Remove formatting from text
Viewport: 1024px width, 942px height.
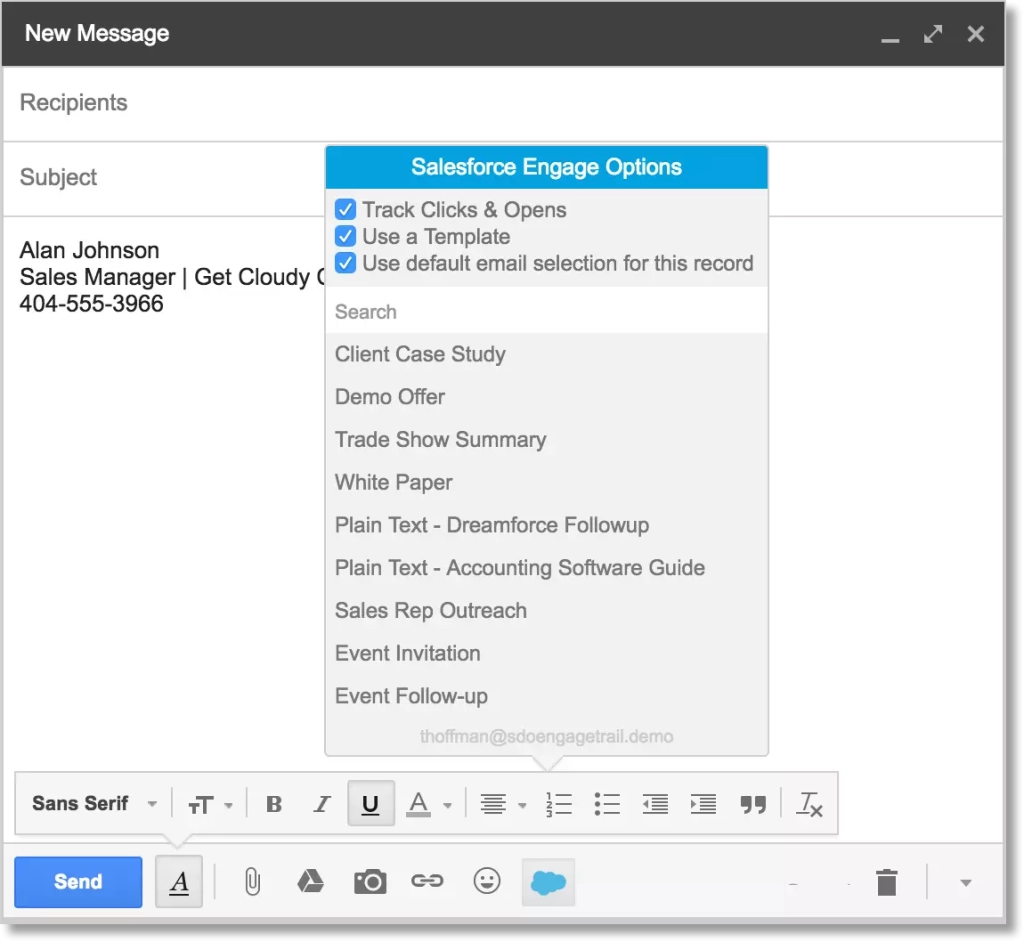(809, 804)
